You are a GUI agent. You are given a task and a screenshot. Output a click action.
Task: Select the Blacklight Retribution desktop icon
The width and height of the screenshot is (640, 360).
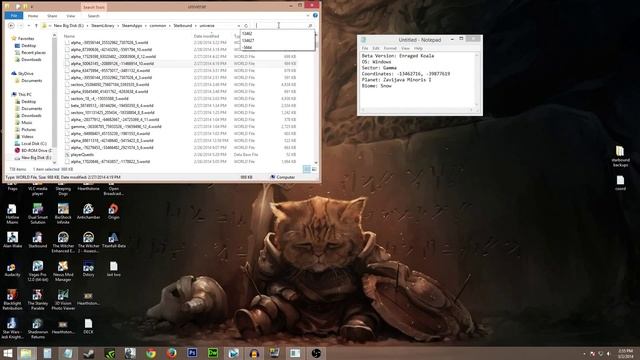coord(12,300)
